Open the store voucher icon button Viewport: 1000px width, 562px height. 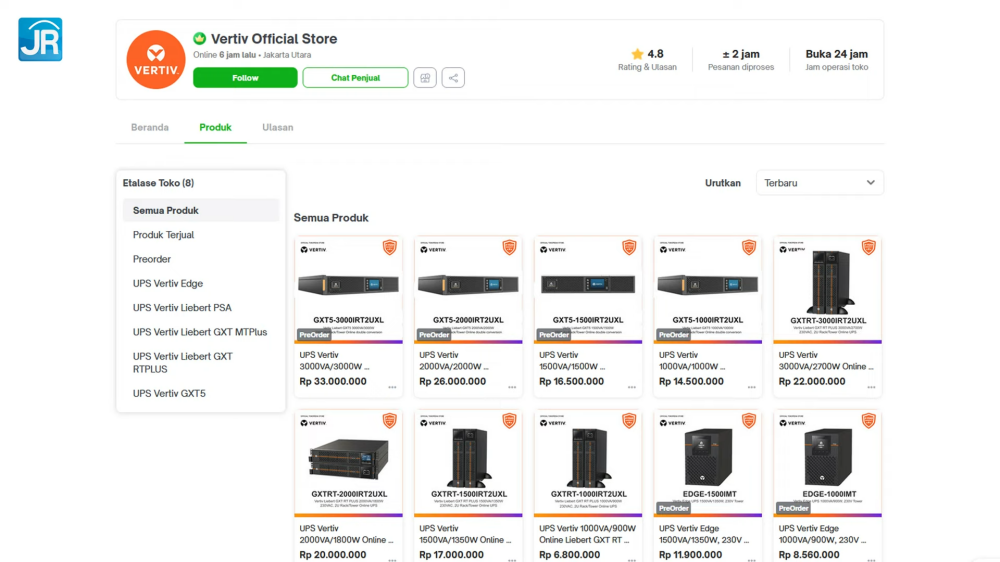tap(425, 78)
